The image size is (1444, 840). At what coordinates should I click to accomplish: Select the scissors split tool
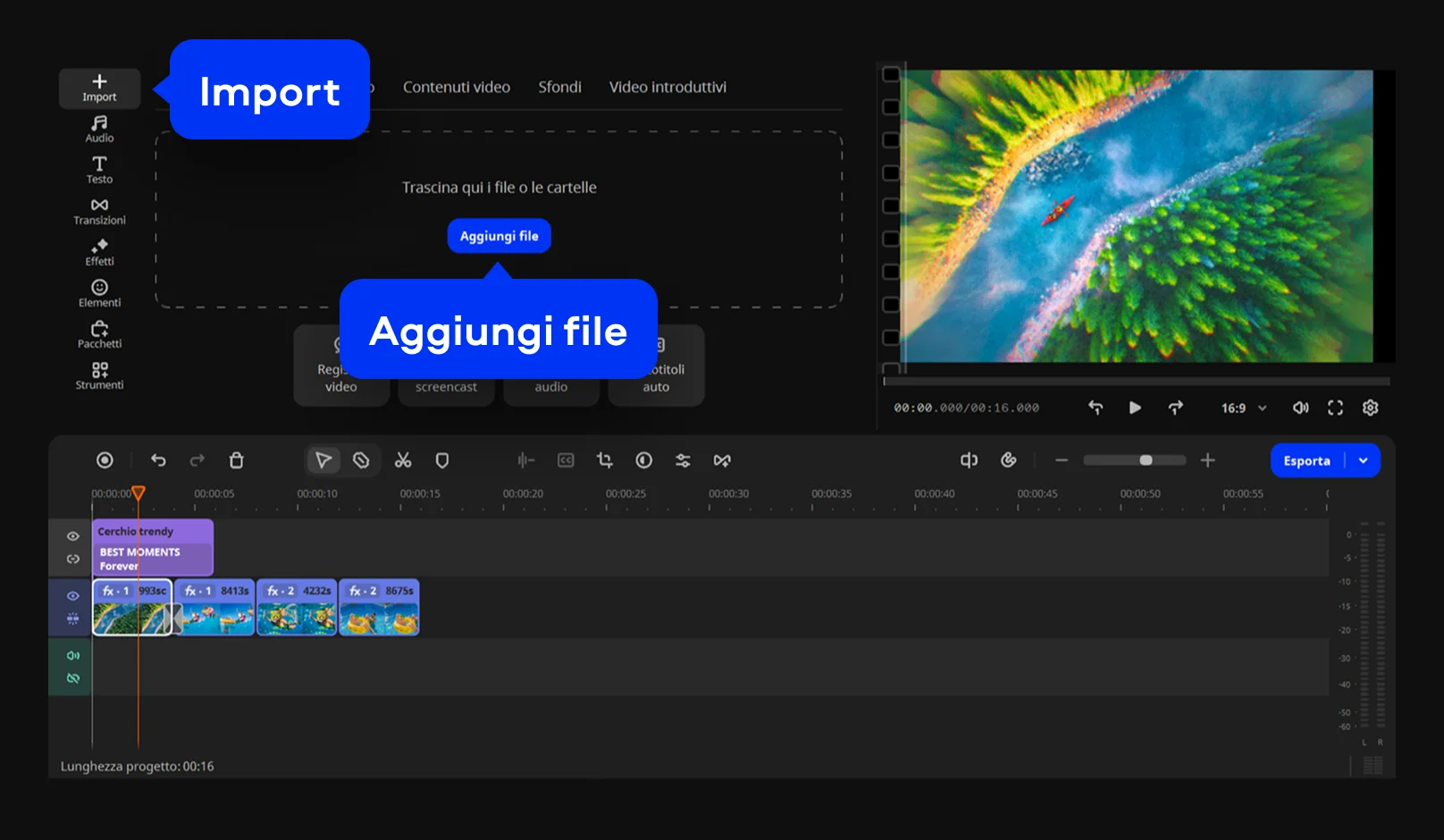[403, 460]
